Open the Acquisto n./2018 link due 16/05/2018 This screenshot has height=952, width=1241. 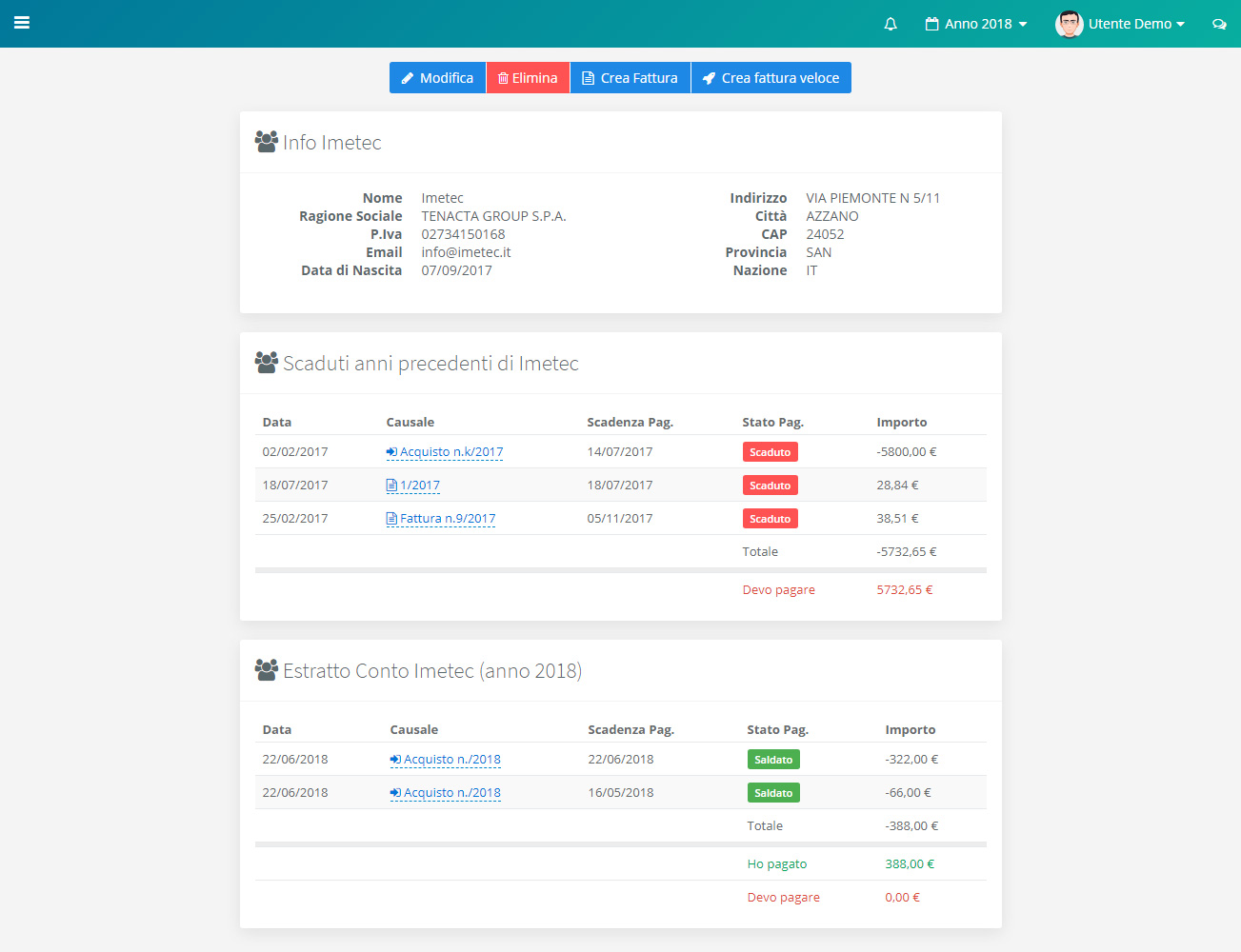coord(445,793)
